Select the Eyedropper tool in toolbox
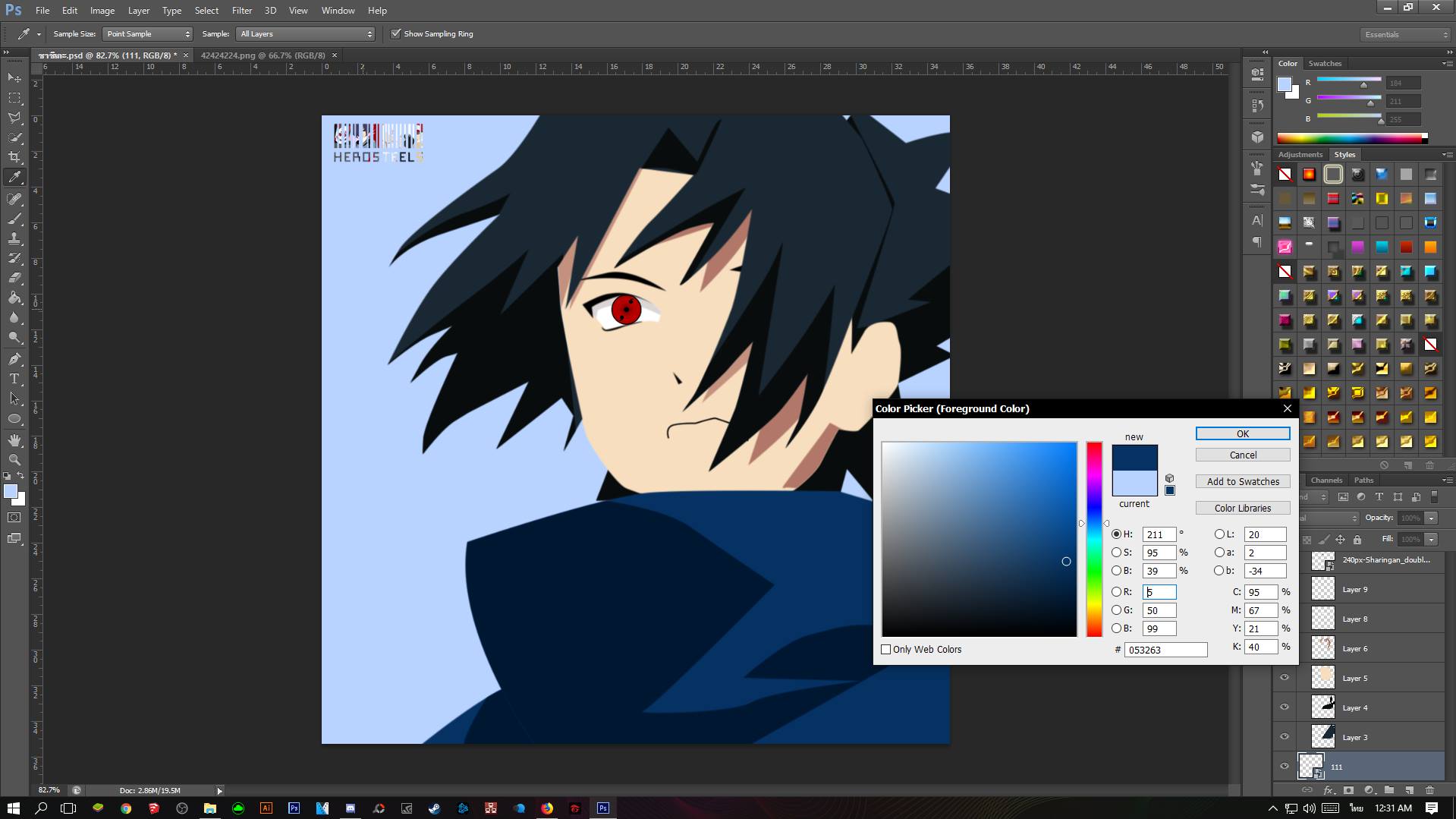 point(14,177)
